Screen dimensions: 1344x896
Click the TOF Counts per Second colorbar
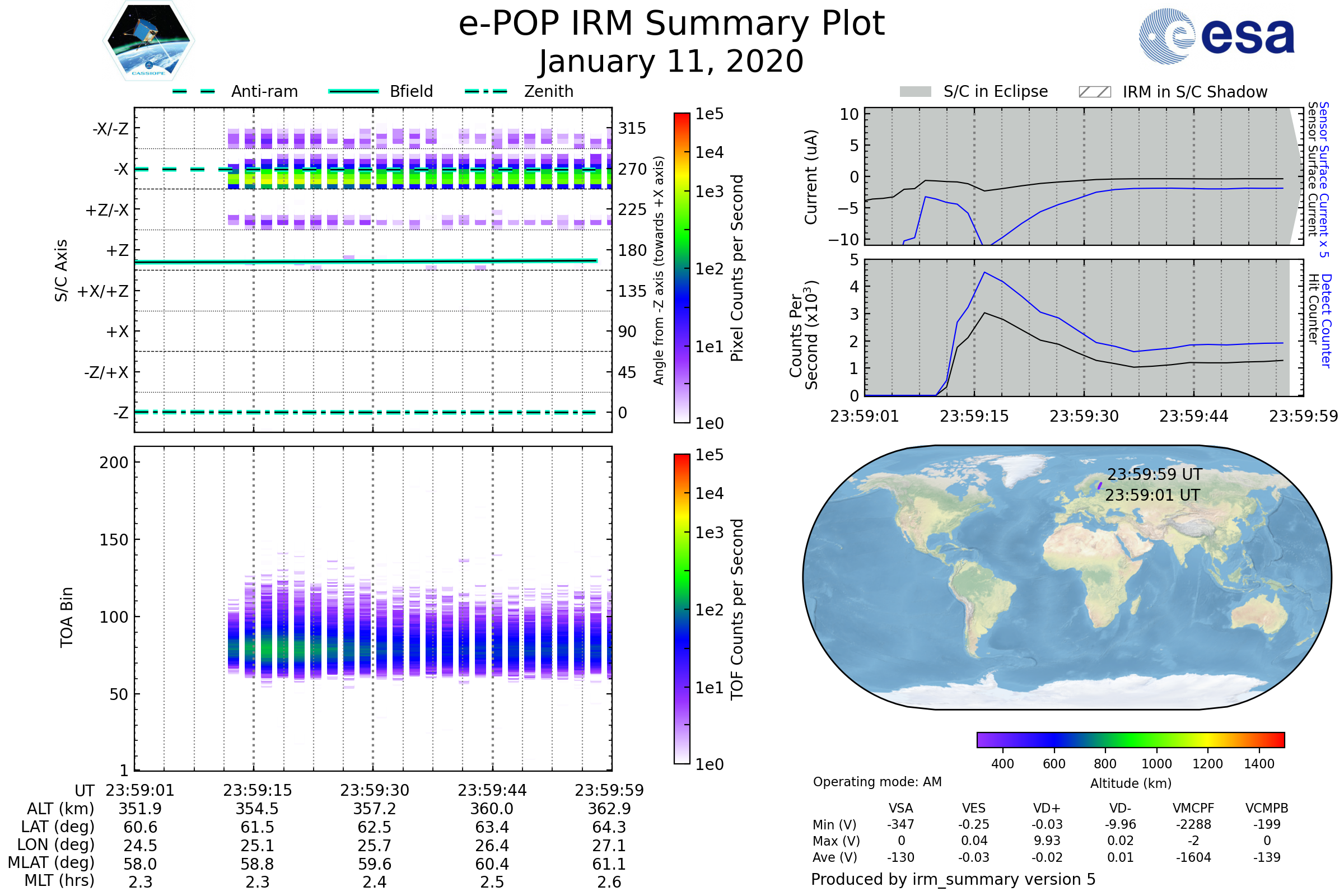682,609
